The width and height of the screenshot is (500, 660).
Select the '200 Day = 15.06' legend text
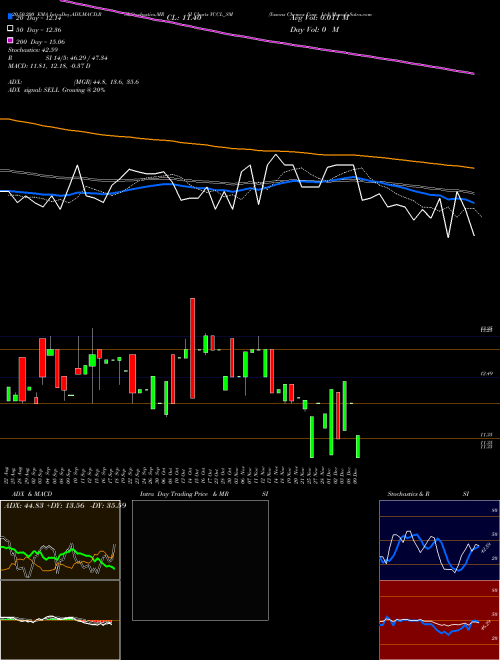pyautogui.click(x=41, y=42)
